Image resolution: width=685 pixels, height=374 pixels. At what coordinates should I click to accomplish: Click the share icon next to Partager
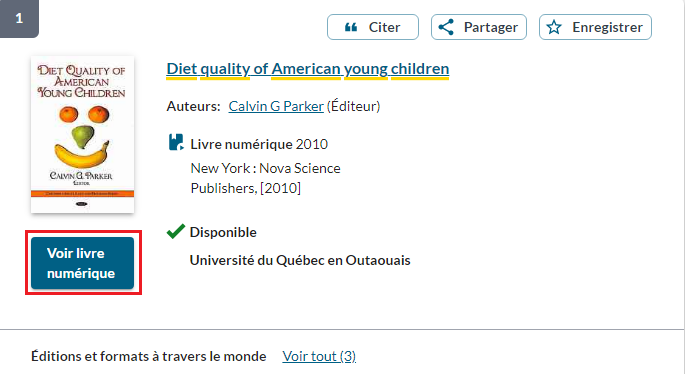point(446,27)
